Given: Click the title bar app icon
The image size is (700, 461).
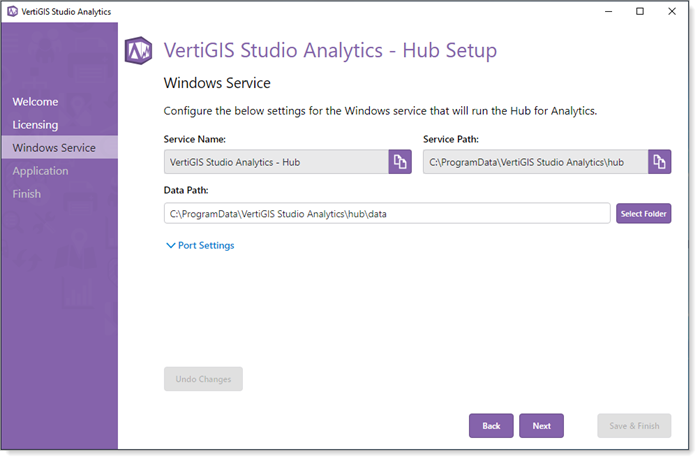Looking at the screenshot, I should 12,12.
